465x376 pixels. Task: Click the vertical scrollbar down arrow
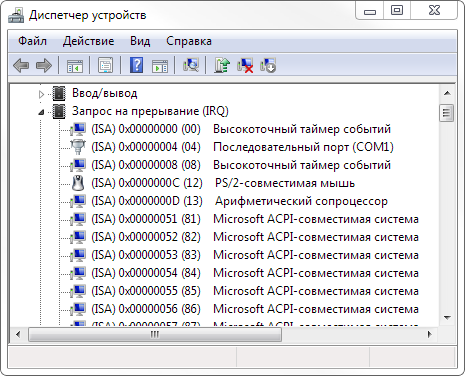447,318
